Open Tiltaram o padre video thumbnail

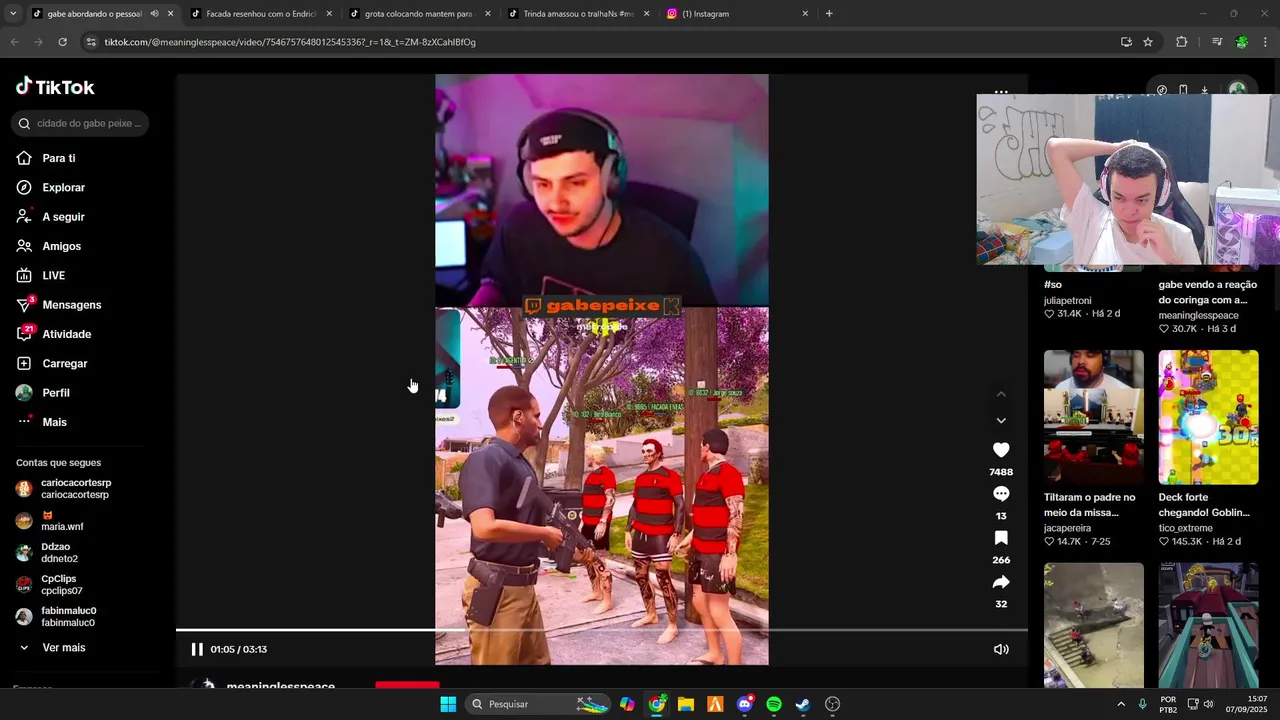1094,417
